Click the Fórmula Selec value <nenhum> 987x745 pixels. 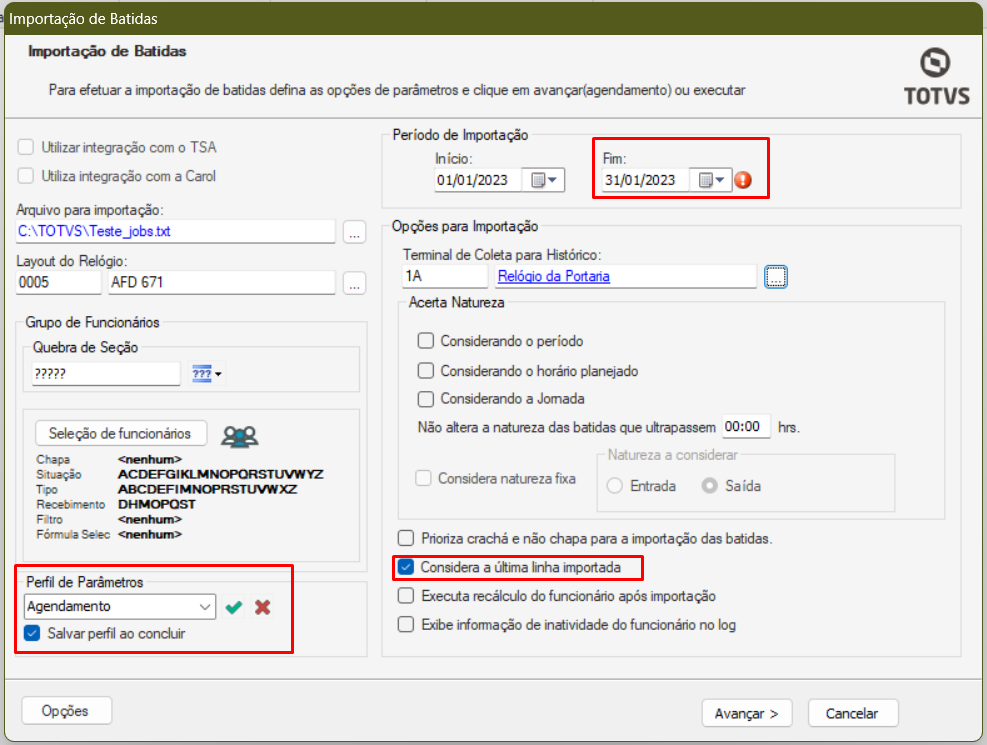pyautogui.click(x=150, y=534)
